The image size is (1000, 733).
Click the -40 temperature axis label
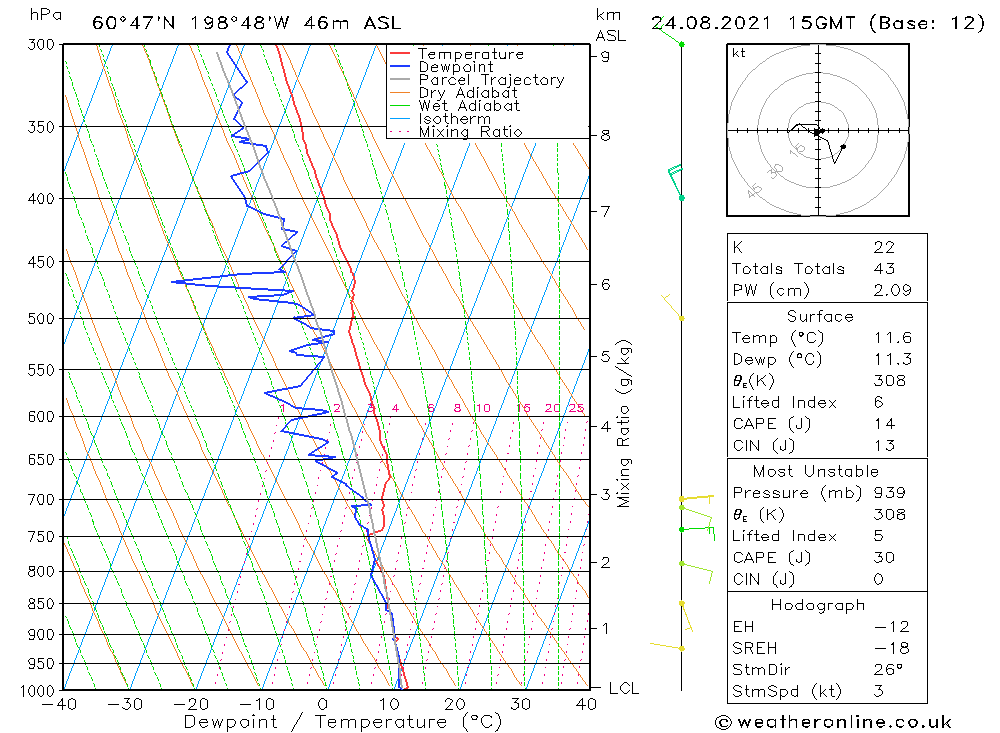pos(59,704)
